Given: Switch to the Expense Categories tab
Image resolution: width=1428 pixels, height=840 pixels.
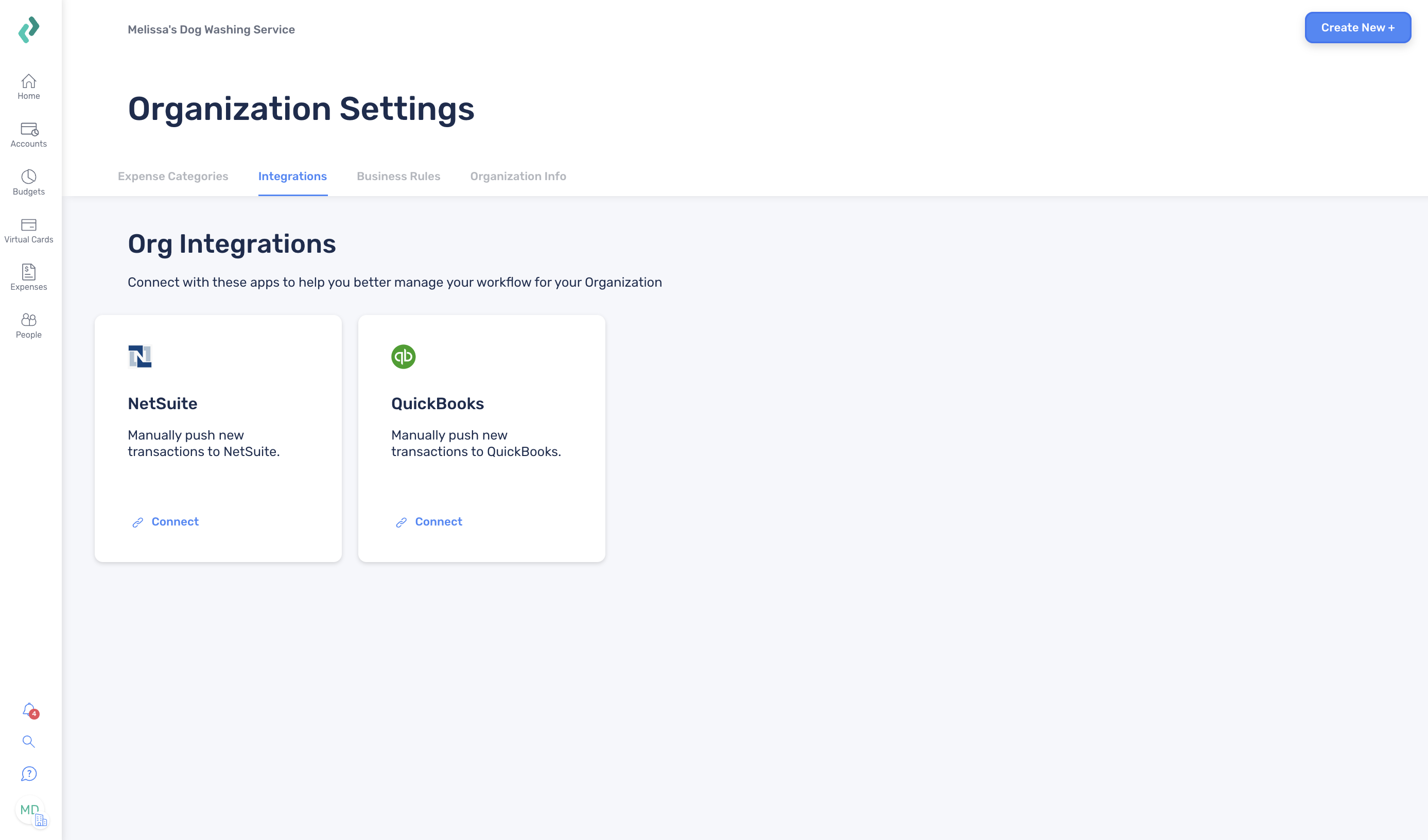Looking at the screenshot, I should 173,176.
